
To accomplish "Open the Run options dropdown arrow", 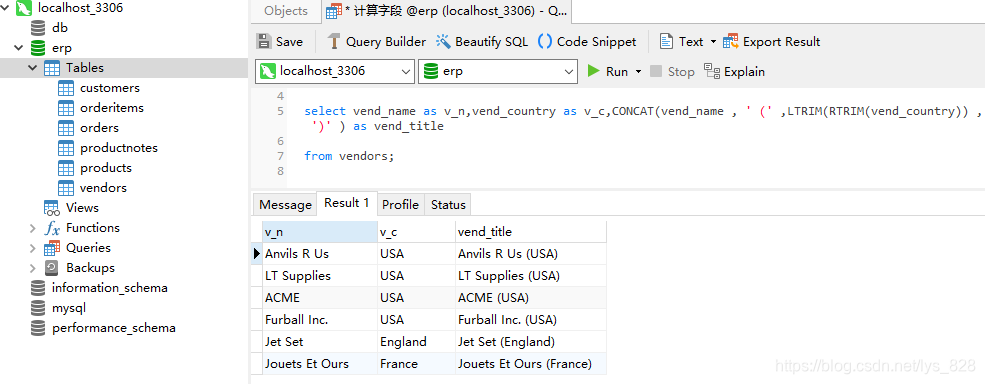I will pos(639,72).
